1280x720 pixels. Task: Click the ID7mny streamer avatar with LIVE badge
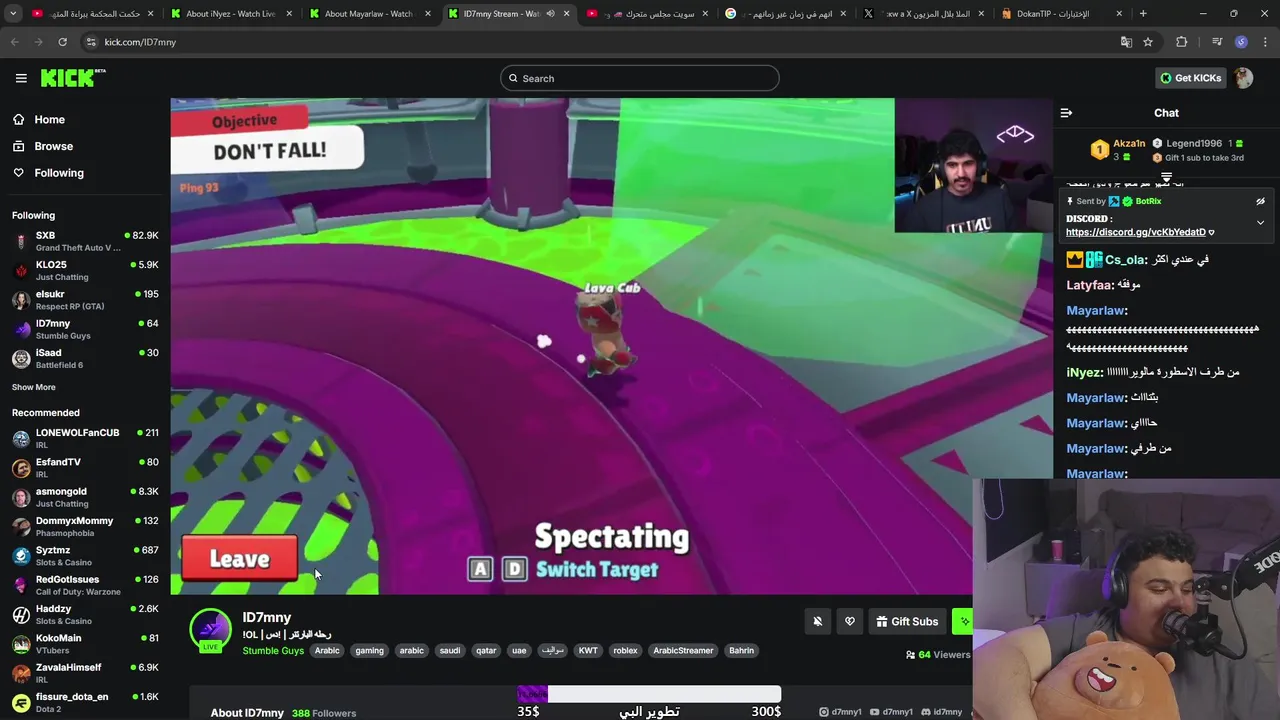[x=210, y=630]
